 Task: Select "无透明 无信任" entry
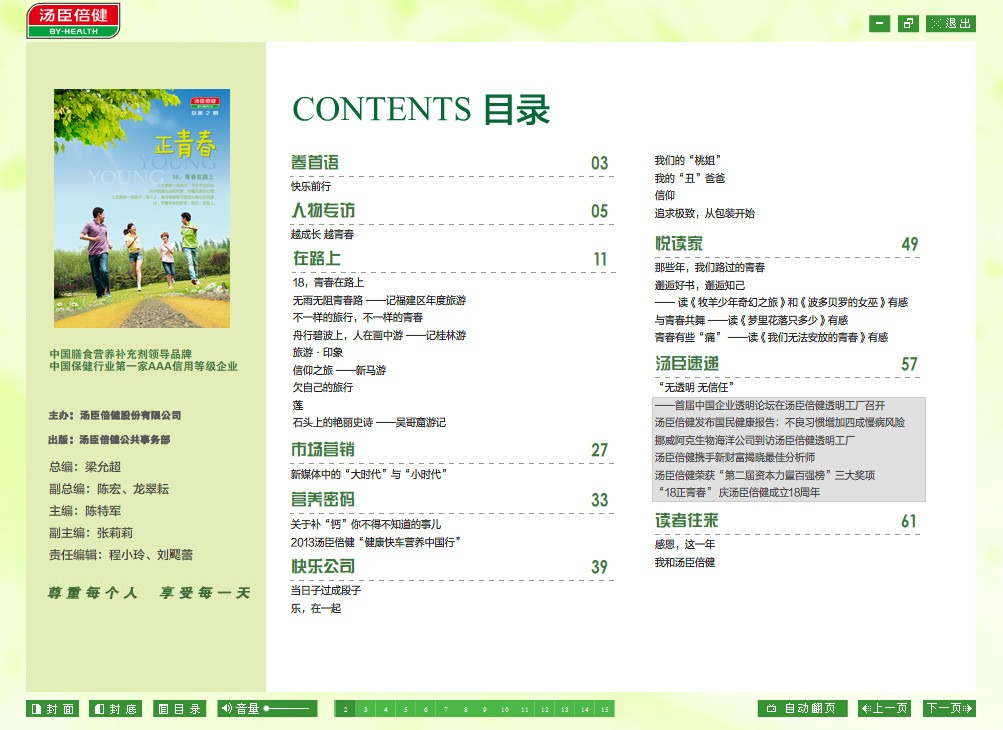click(x=696, y=388)
